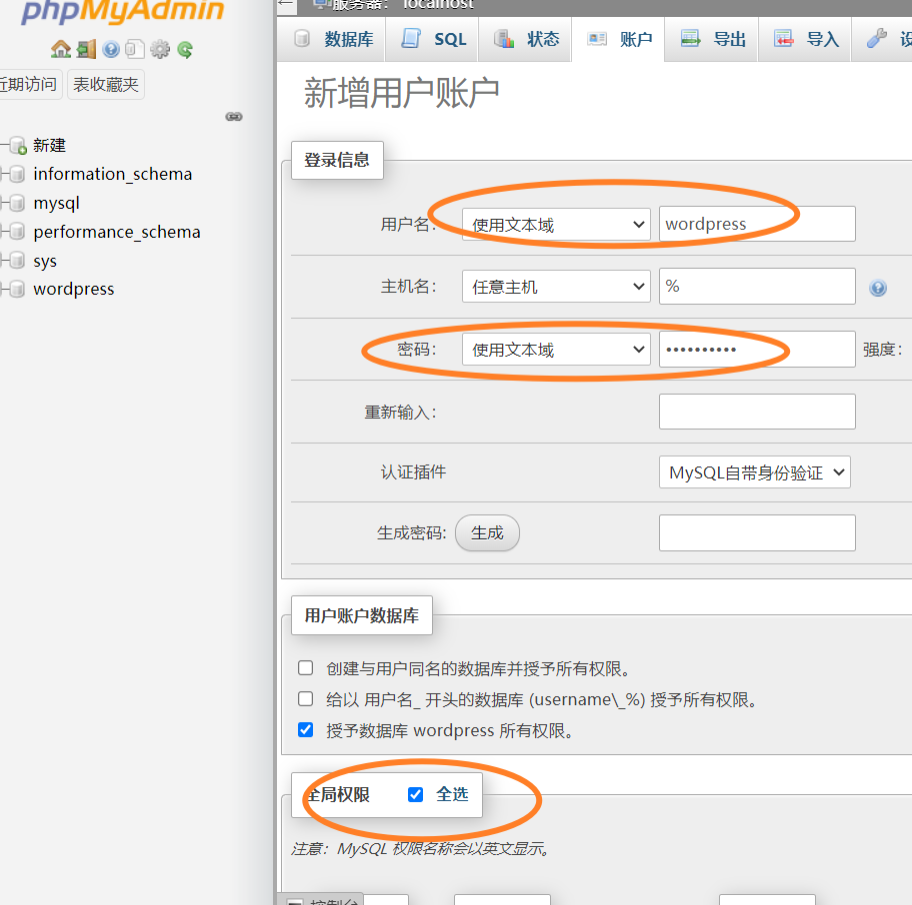Switch to the 导入 tab
Viewport: 912px width, 905px height.
(805, 40)
